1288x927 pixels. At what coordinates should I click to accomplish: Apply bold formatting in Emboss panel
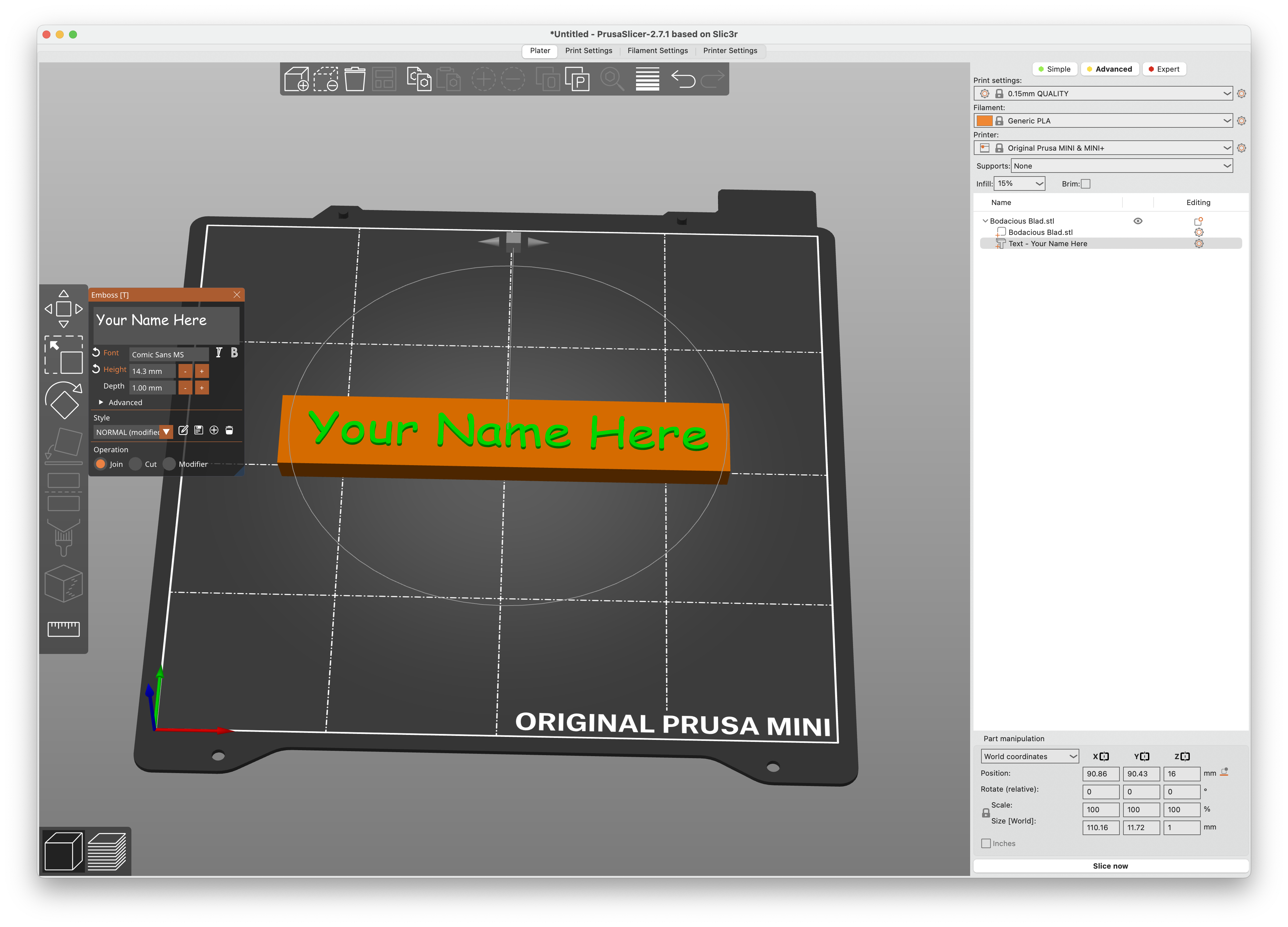(234, 353)
